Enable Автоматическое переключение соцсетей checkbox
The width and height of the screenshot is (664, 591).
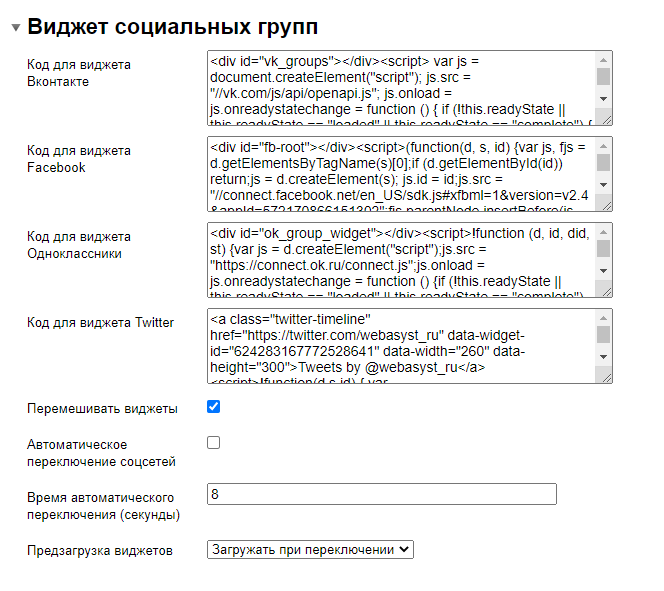click(213, 442)
